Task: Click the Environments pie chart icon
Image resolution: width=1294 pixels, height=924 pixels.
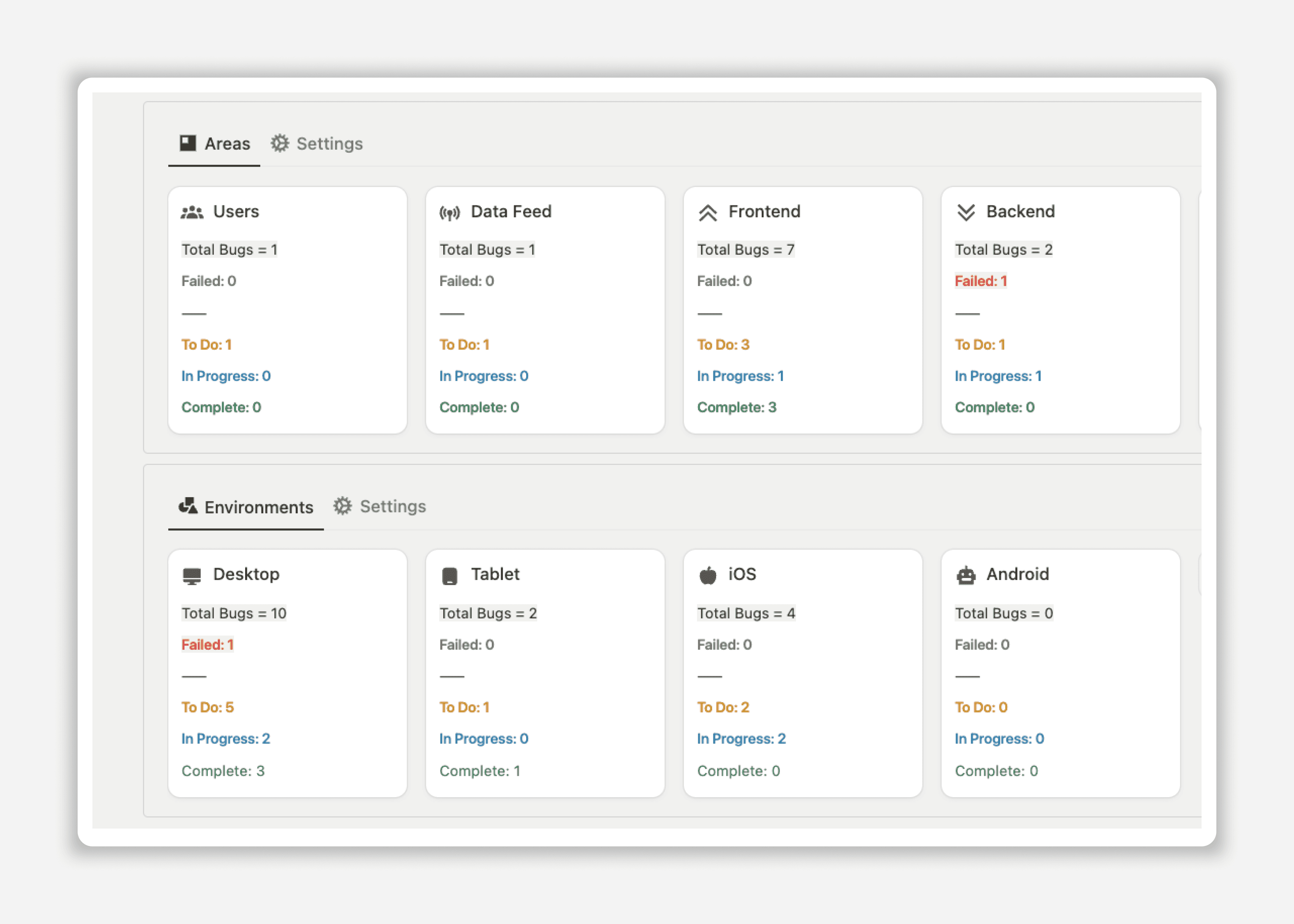Action: [188, 506]
